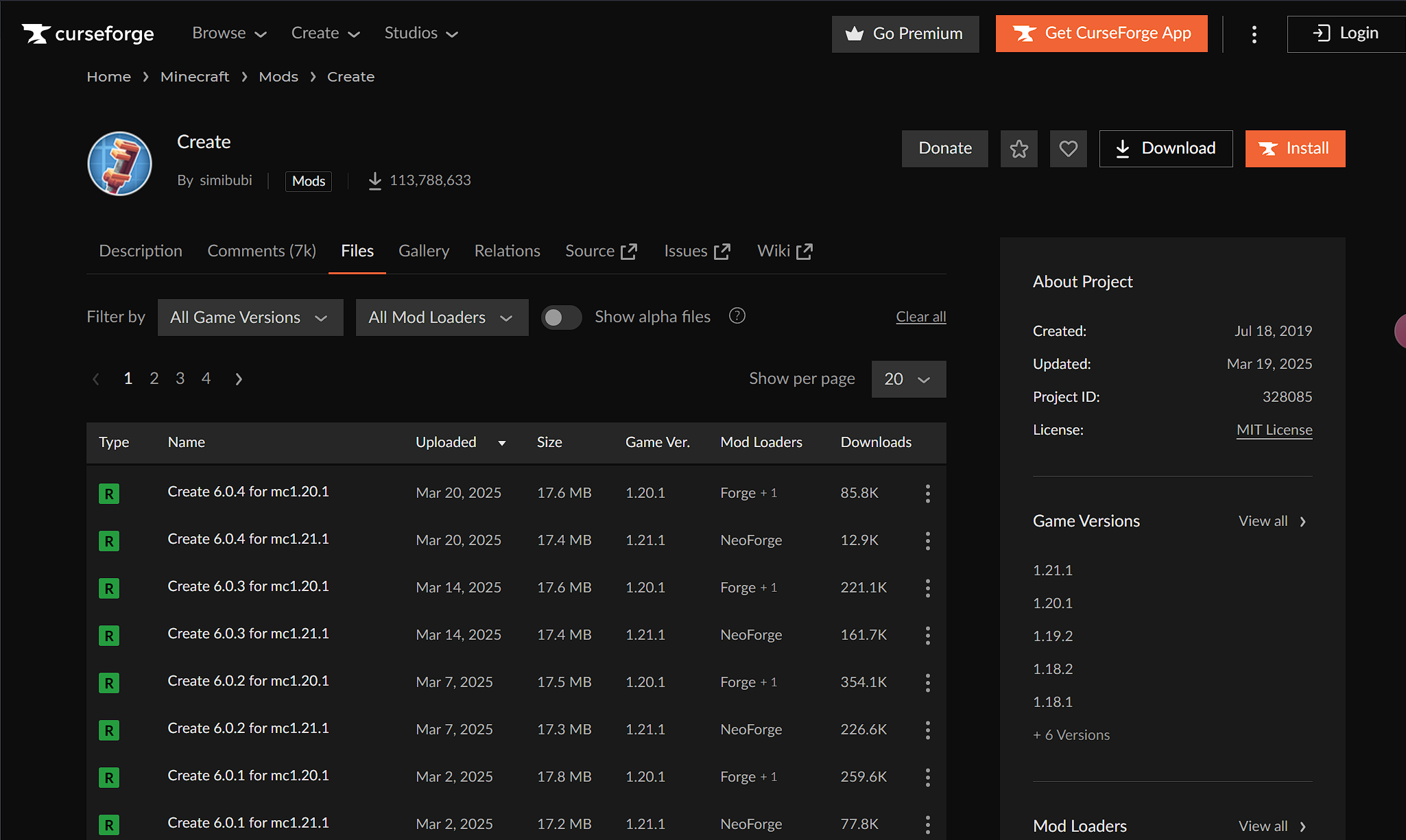Image resolution: width=1406 pixels, height=840 pixels.
Task: Click the Create mod logo thumbnail
Action: [x=120, y=163]
